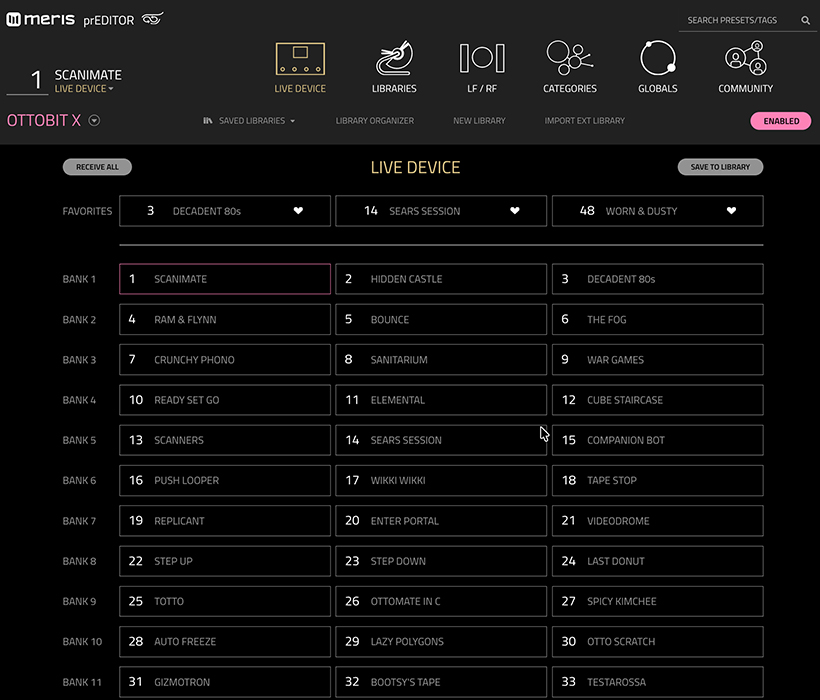
Task: Select preset 5 Bounce
Action: (x=441, y=319)
